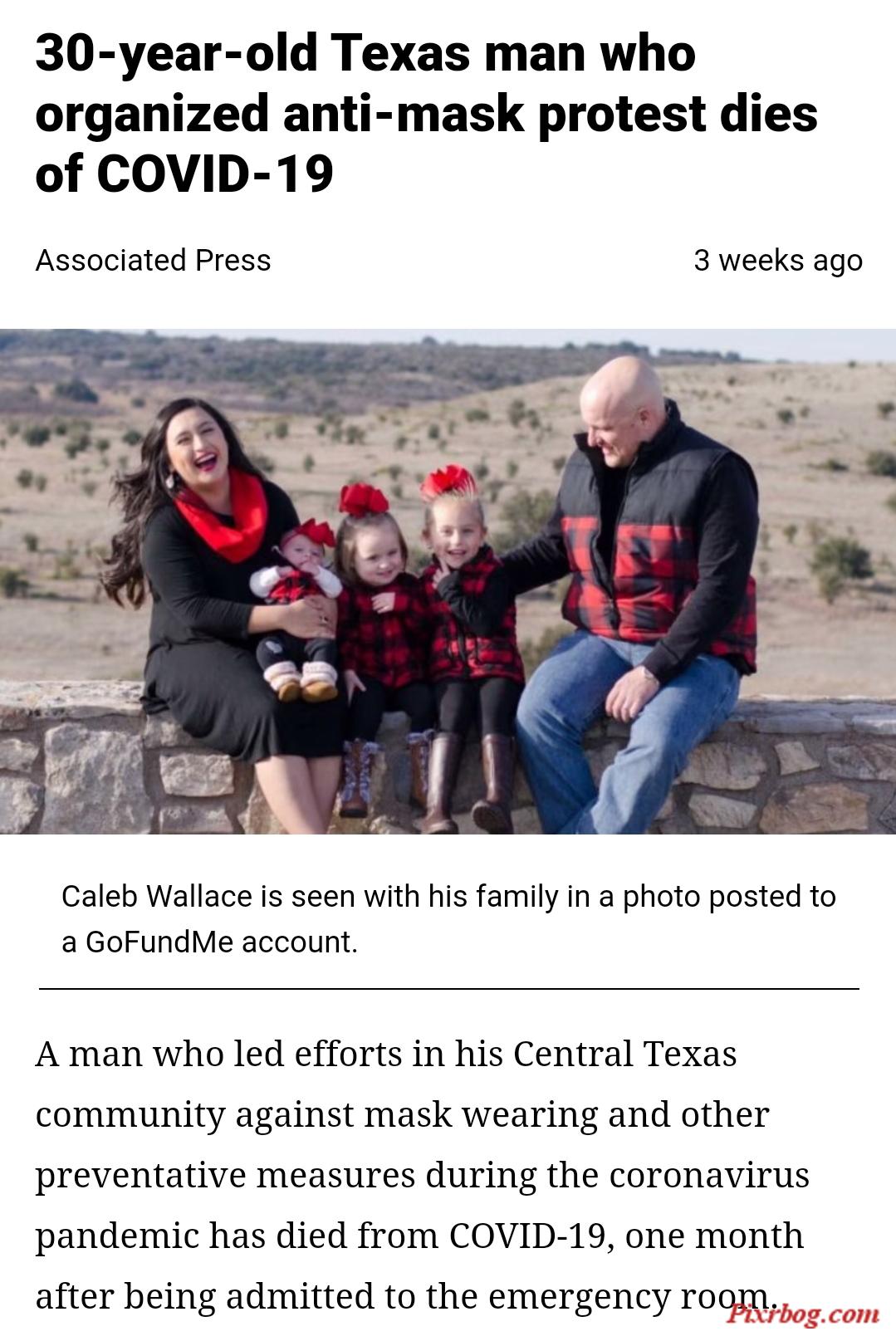The image size is (896, 1341).
Task: Tap the family photo of Caleb Wallace
Action: pos(448,581)
